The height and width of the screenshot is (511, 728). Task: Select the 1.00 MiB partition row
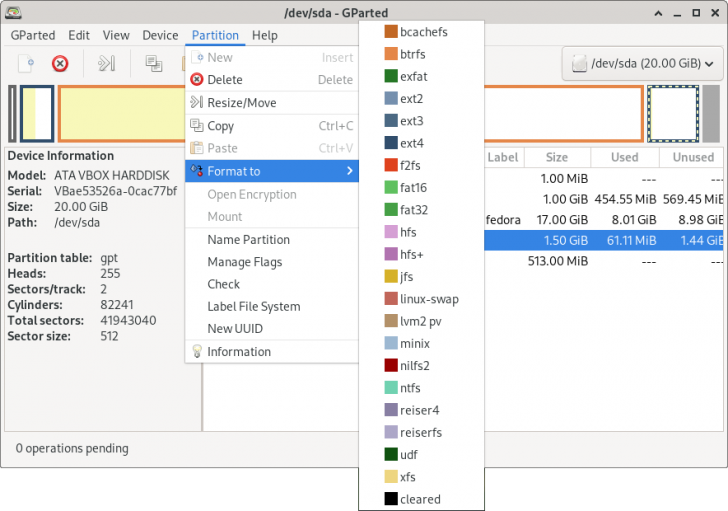coord(604,179)
